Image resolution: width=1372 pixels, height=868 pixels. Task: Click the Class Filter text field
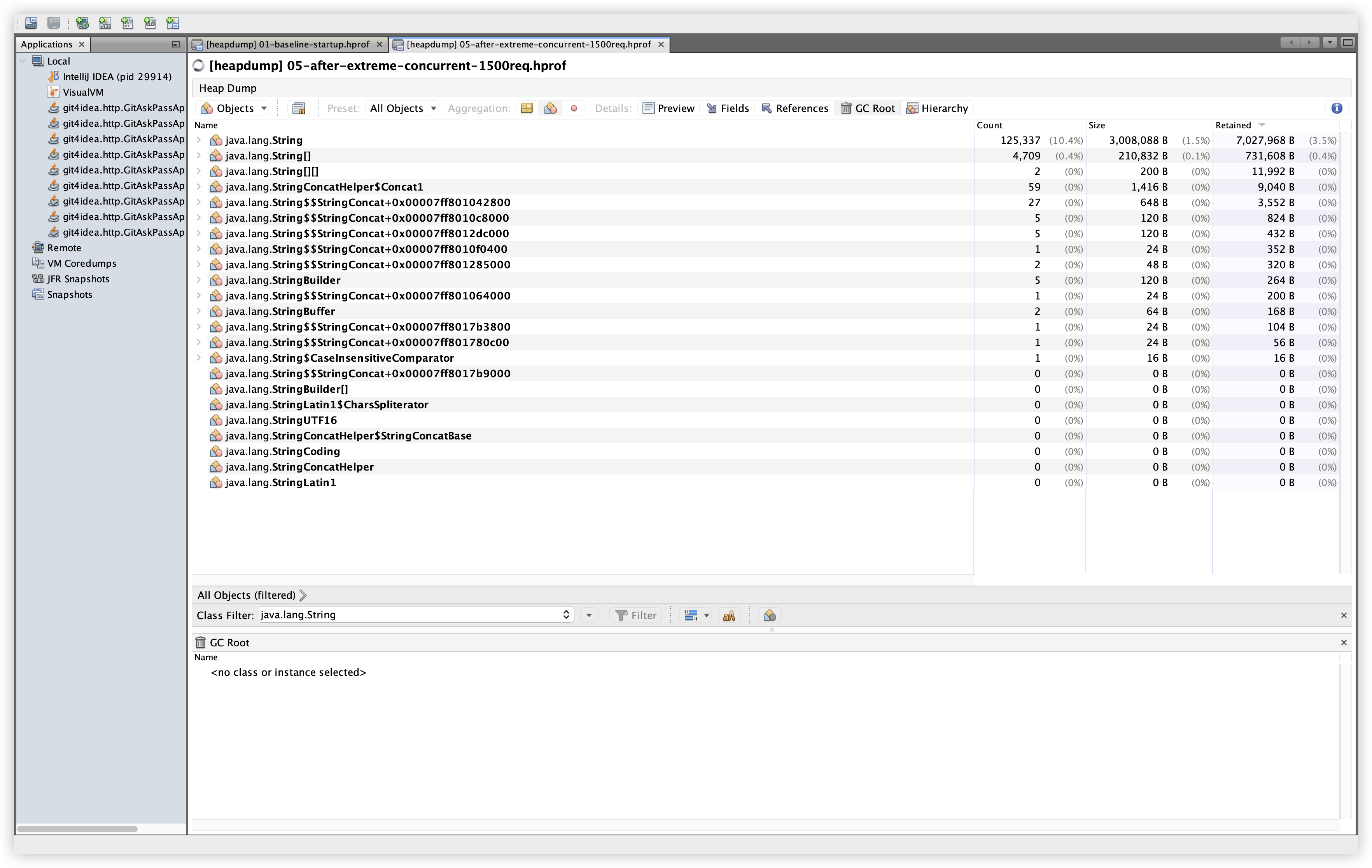(x=410, y=615)
